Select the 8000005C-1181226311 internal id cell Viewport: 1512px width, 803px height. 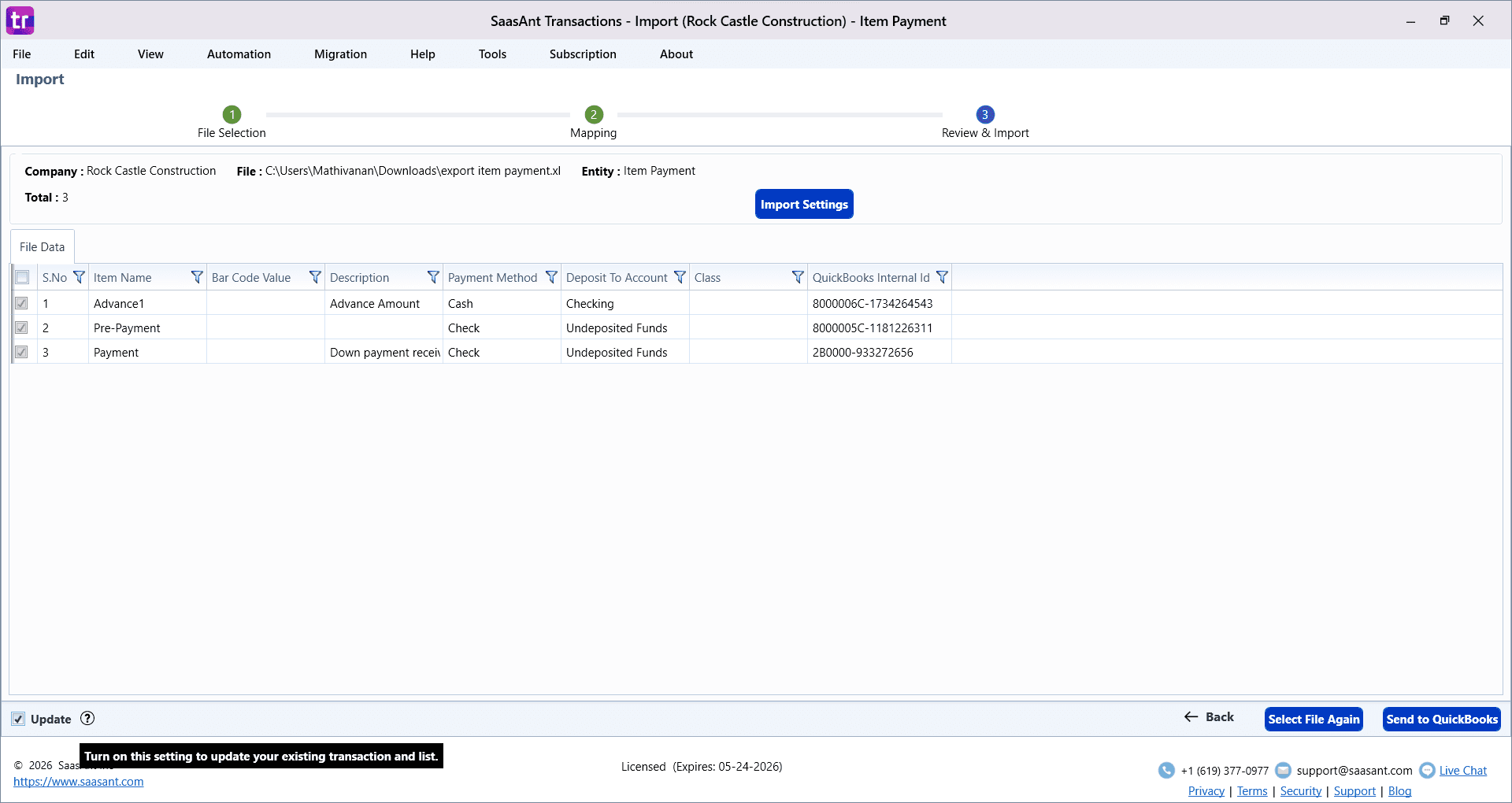[880, 327]
